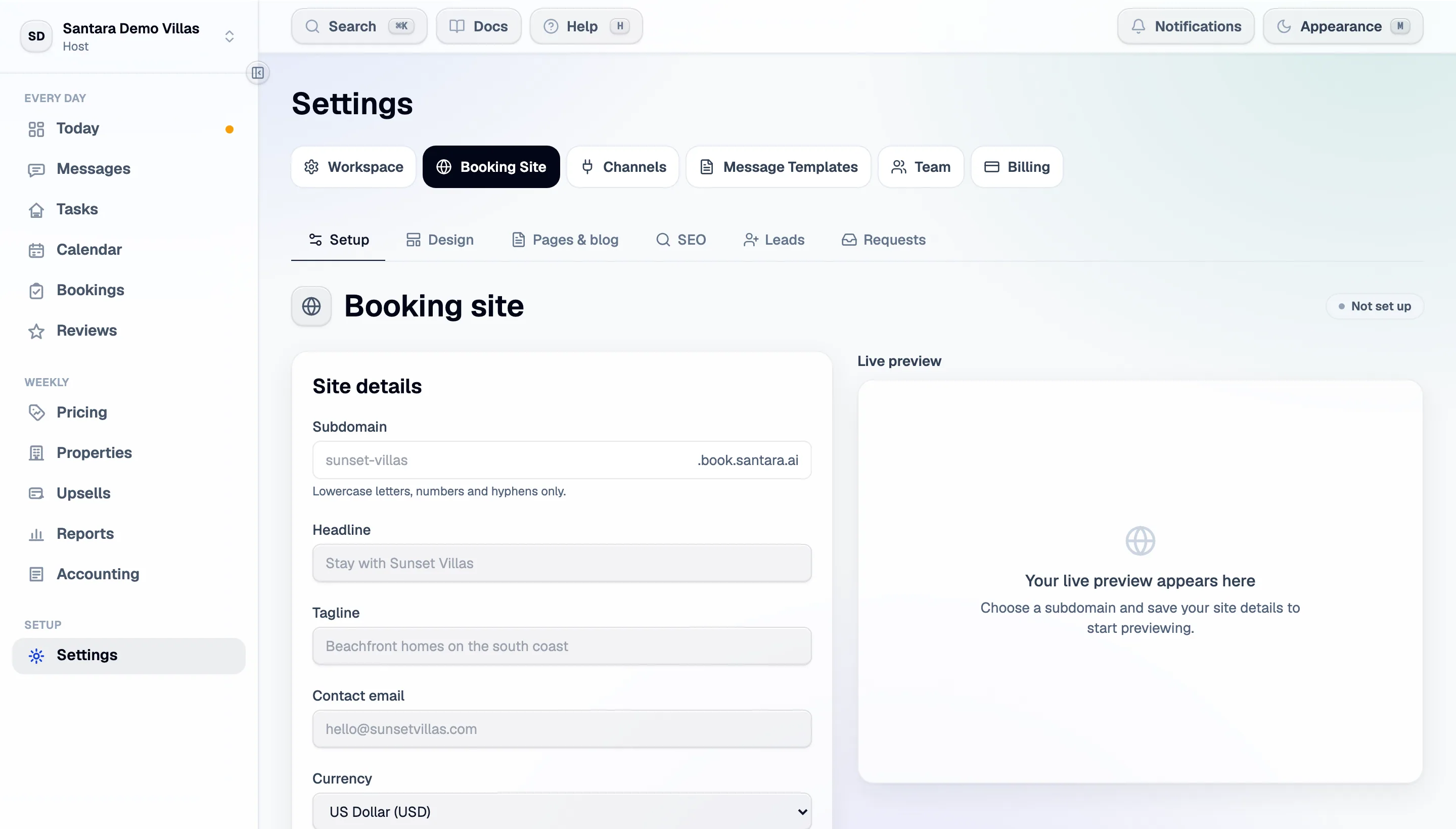
Task: Open Calendar in the sidebar
Action: click(x=129, y=250)
